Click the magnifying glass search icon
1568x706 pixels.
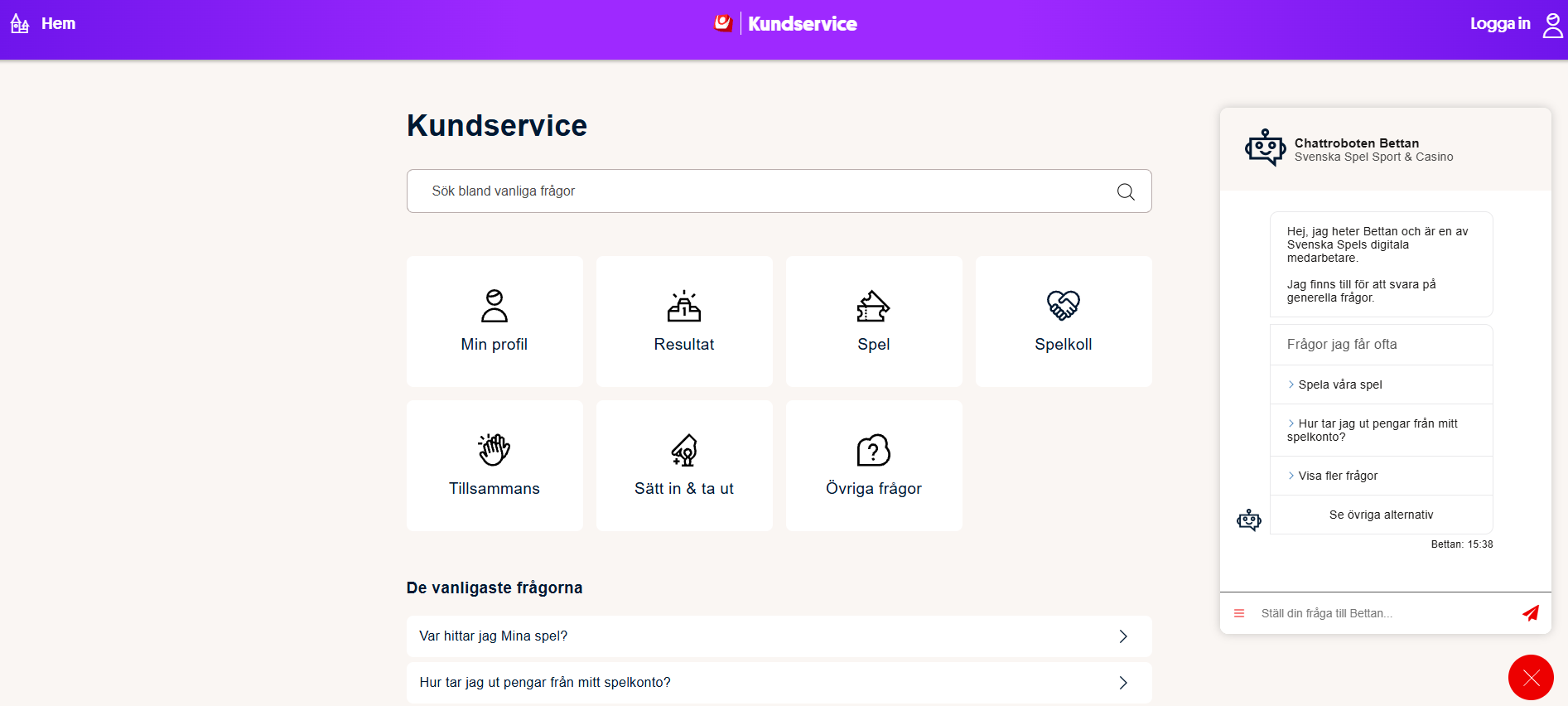[x=1126, y=191]
